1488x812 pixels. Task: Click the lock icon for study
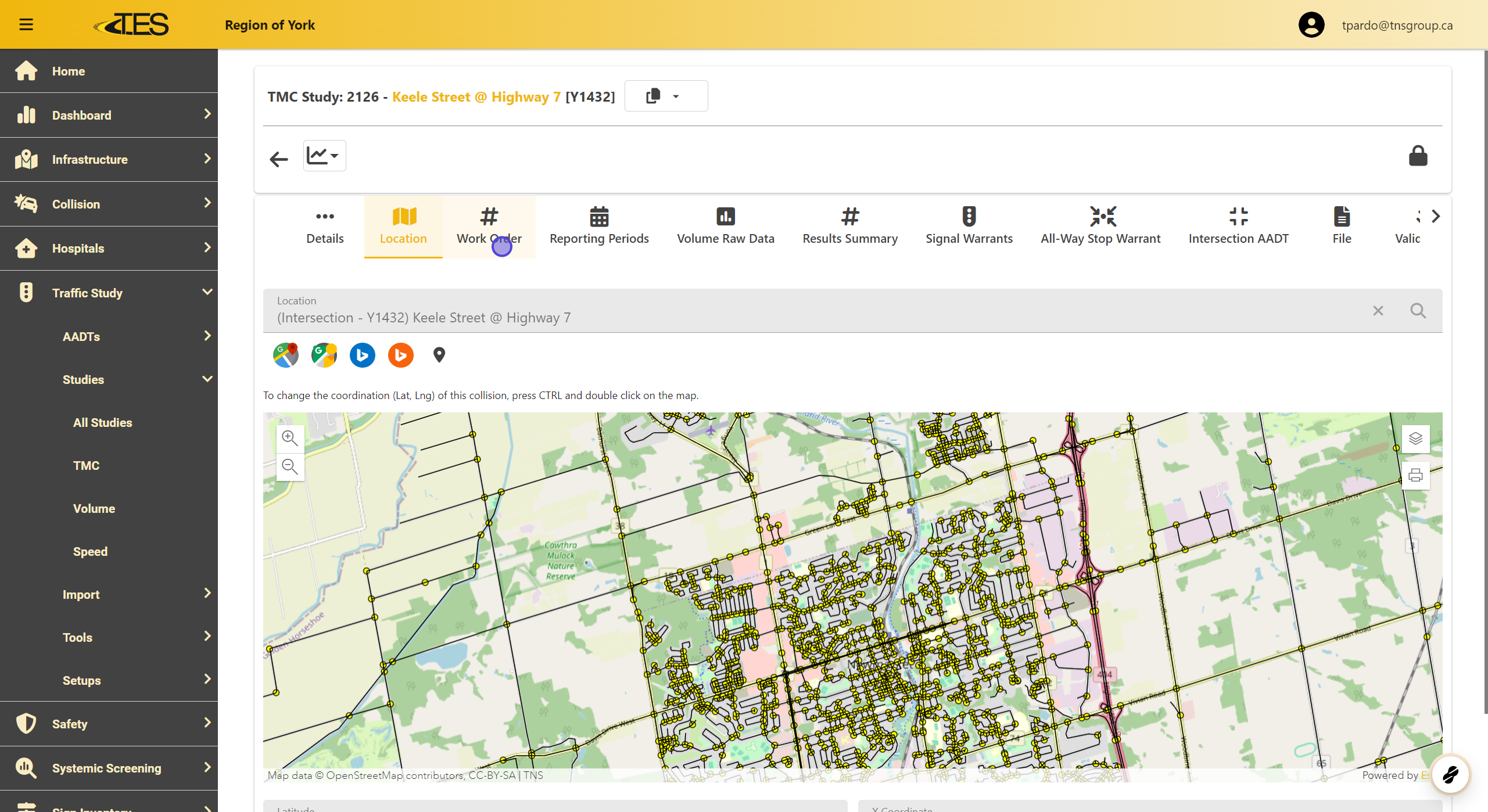[1418, 156]
